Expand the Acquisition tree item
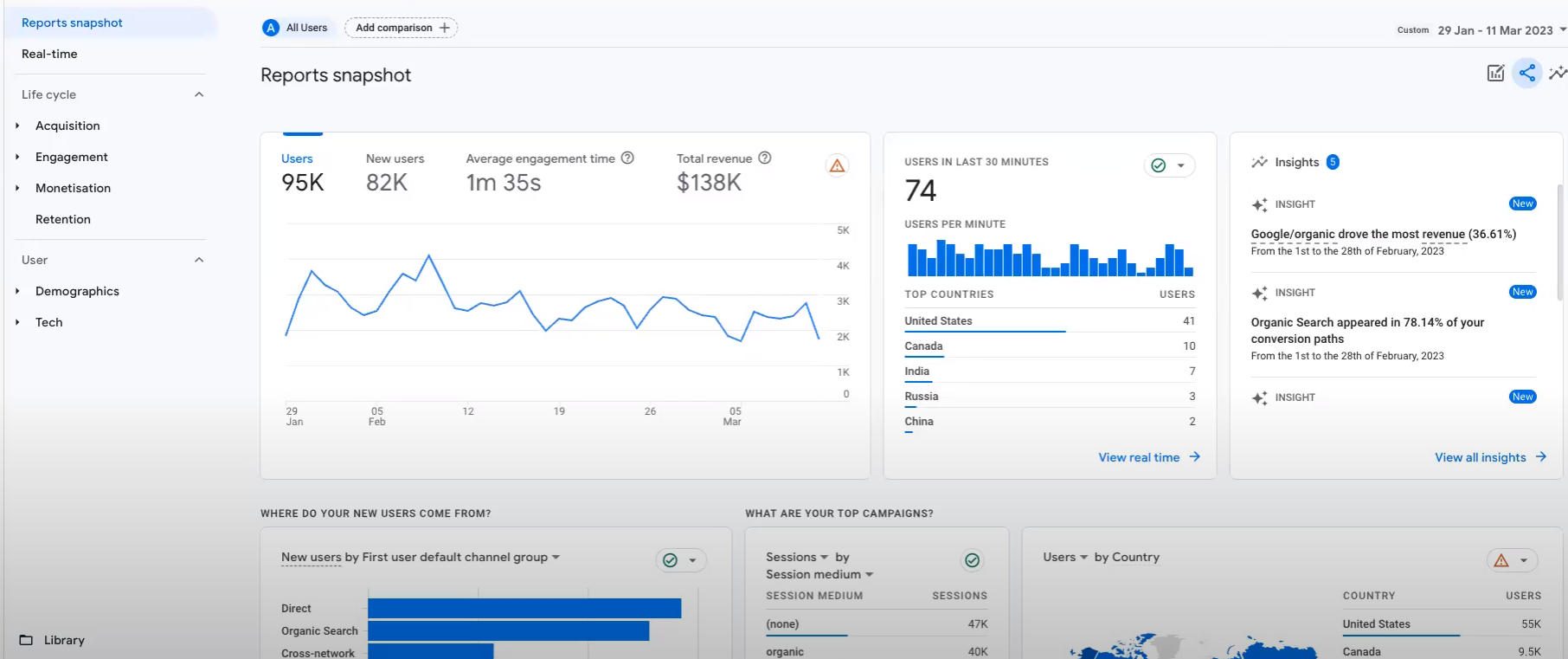 17,126
